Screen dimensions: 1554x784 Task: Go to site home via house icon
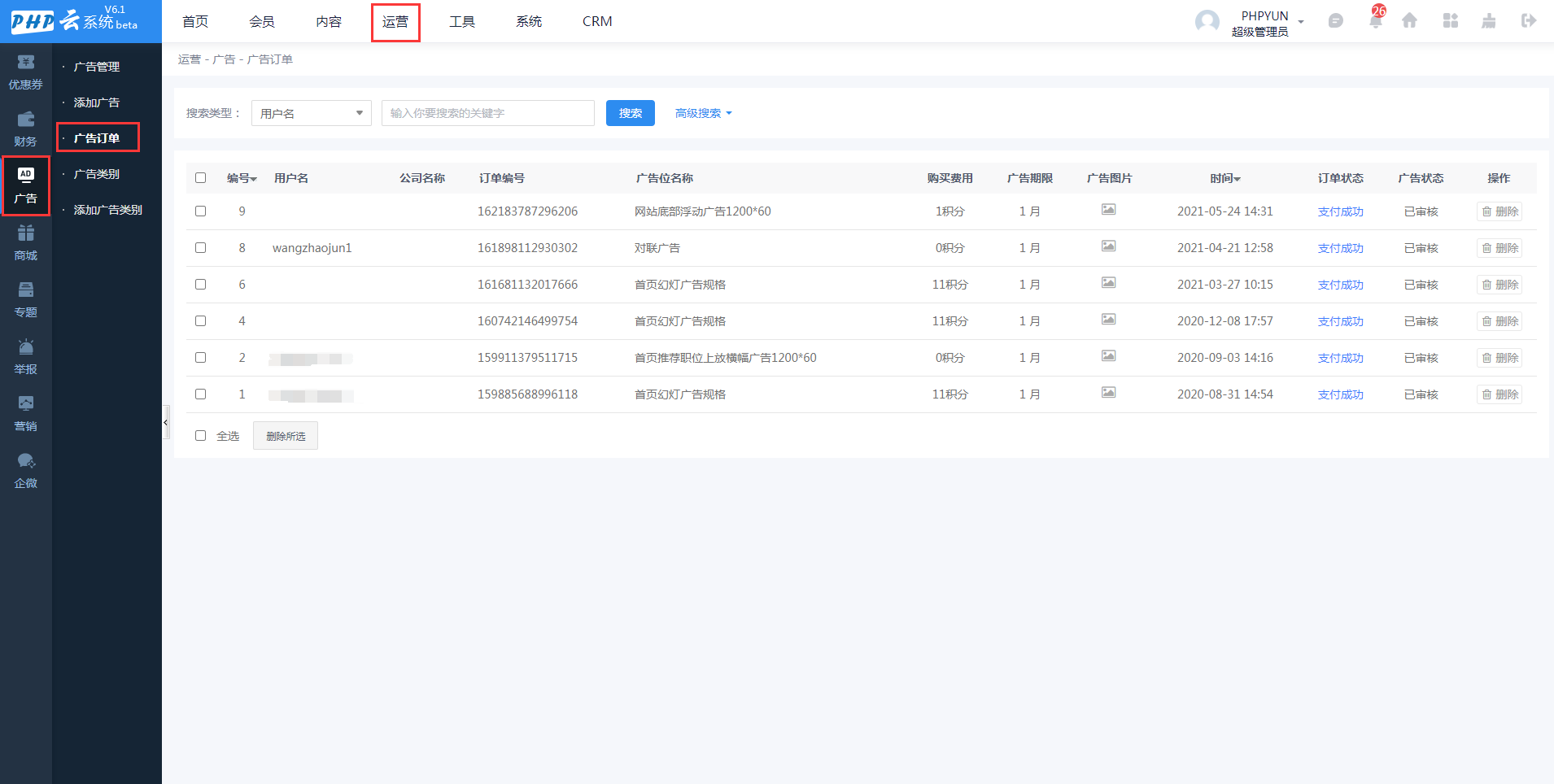point(1409,21)
